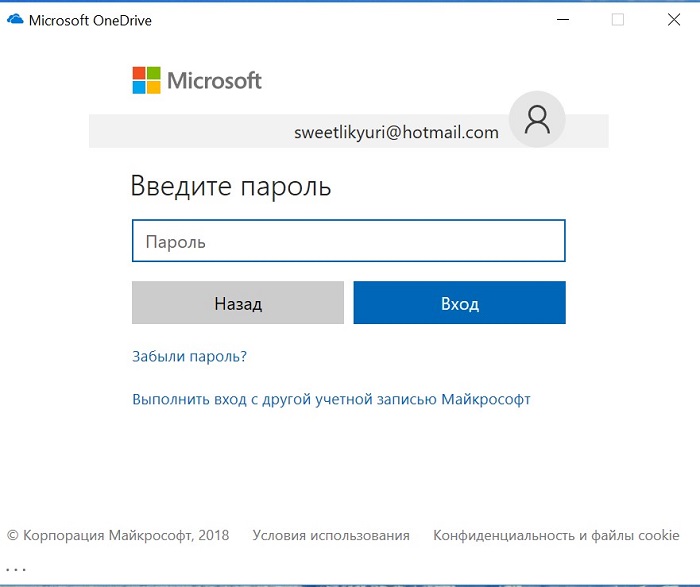Select the user avatar silhouette icon
The height and width of the screenshot is (587, 700).
[x=537, y=119]
